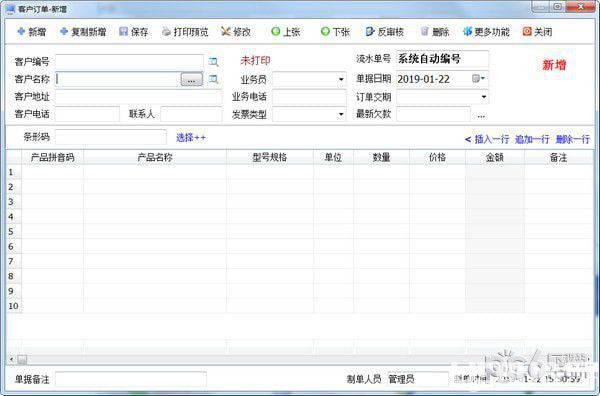Select row 1 header in the grid
Image resolution: width=600 pixels, height=396 pixels.
[x=14, y=172]
